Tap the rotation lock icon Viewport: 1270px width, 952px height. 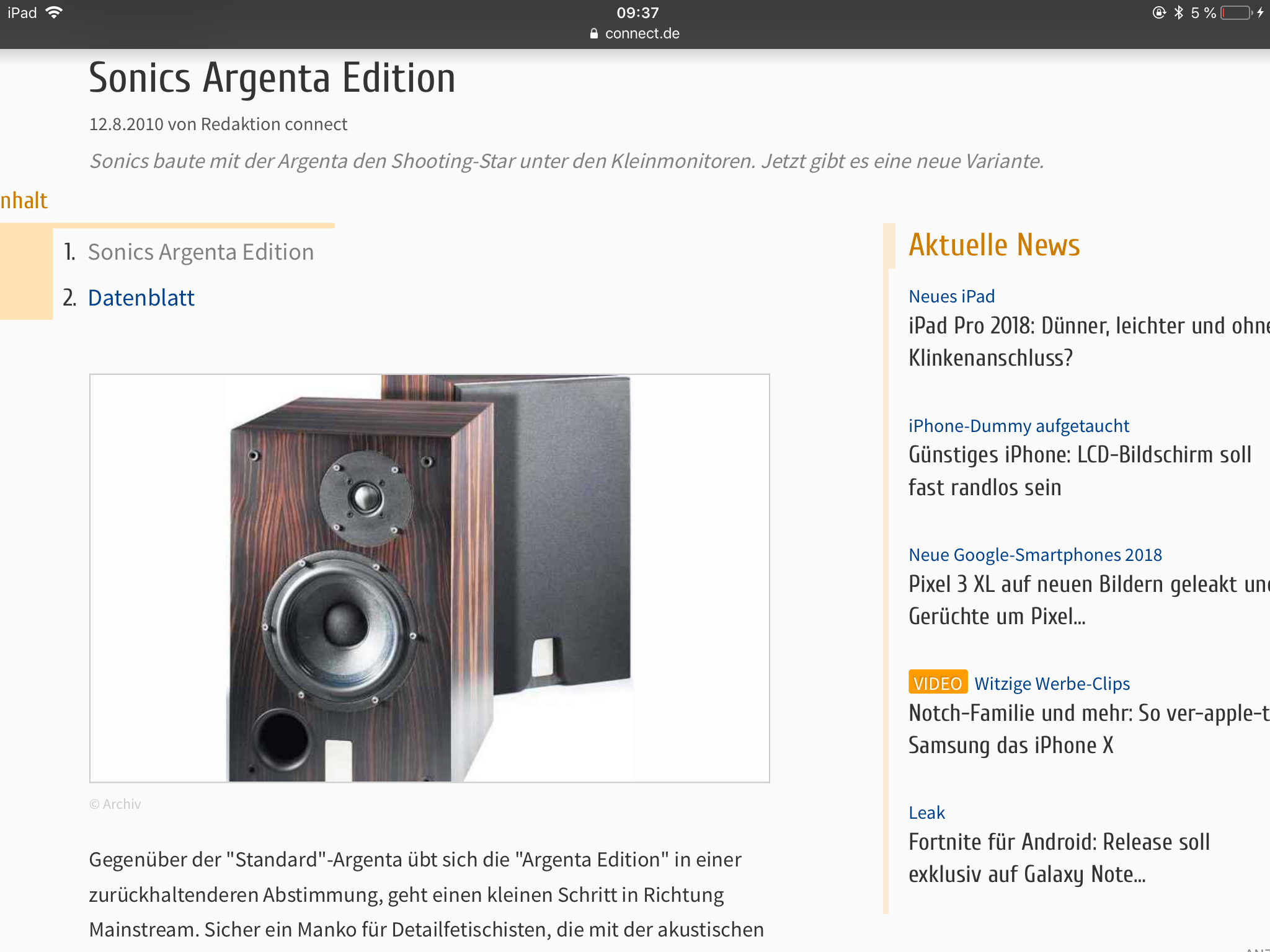(1159, 12)
